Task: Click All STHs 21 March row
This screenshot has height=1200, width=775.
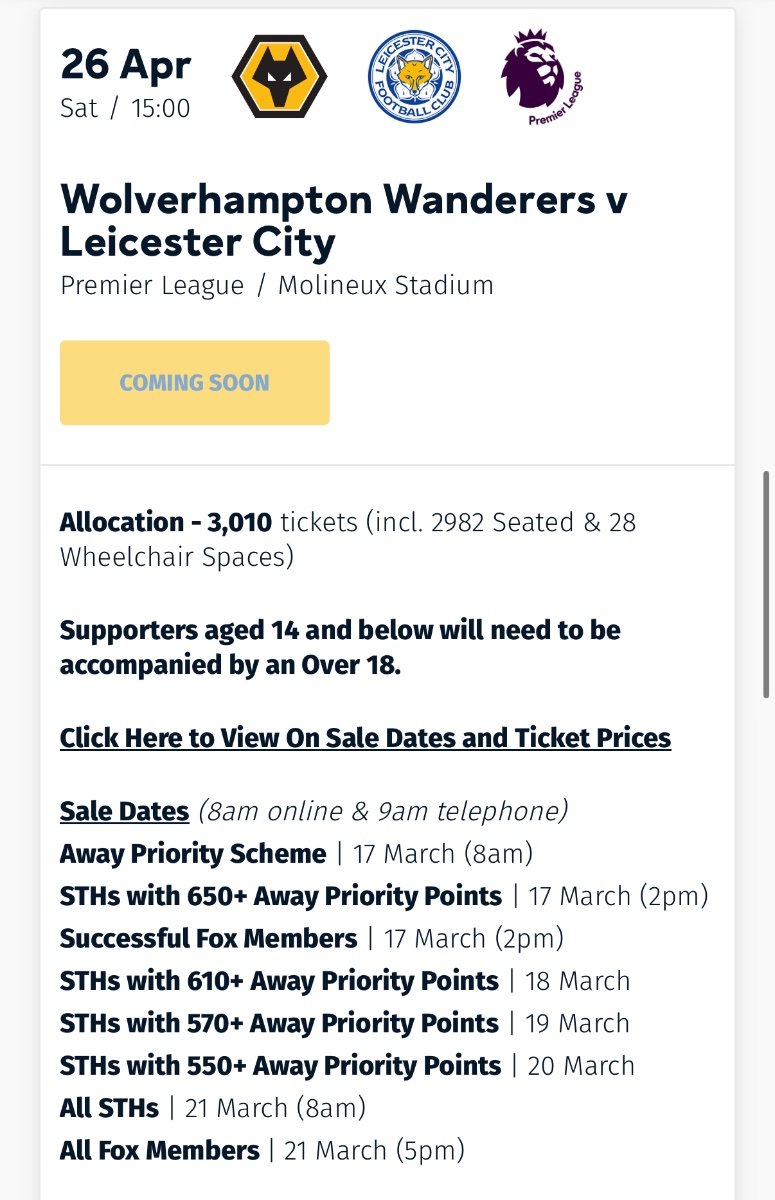Action: tap(213, 1108)
